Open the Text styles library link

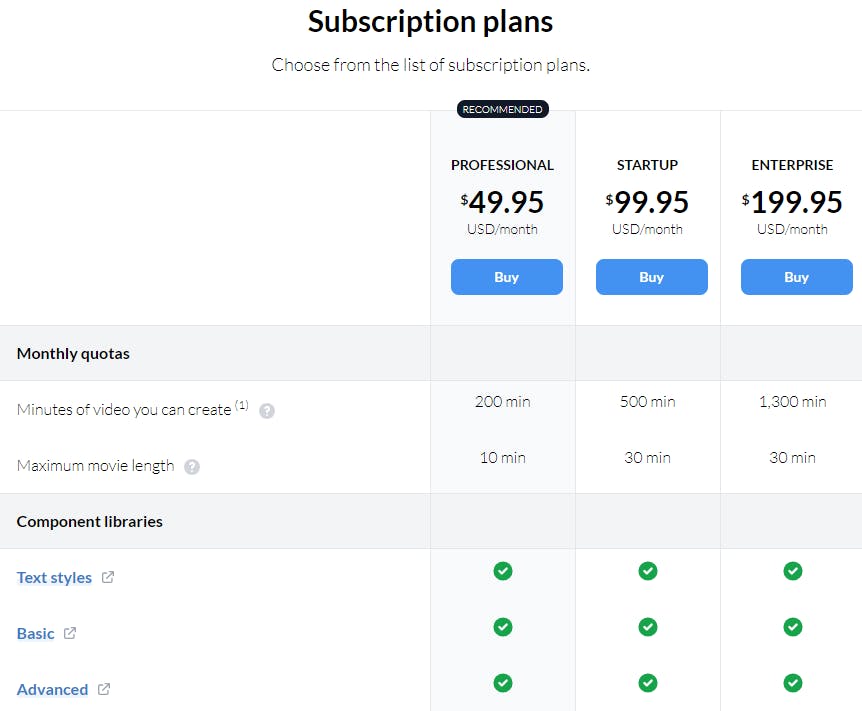click(x=54, y=577)
